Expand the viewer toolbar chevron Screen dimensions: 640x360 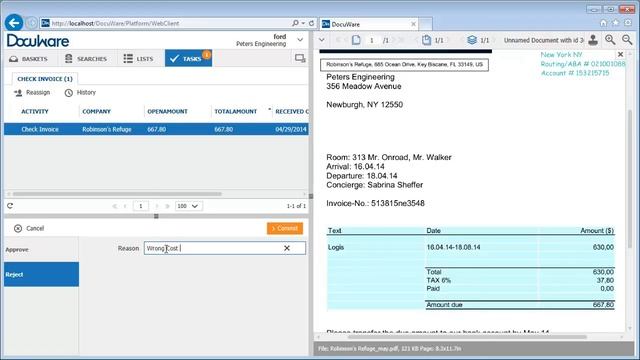pyautogui.click(x=322, y=40)
